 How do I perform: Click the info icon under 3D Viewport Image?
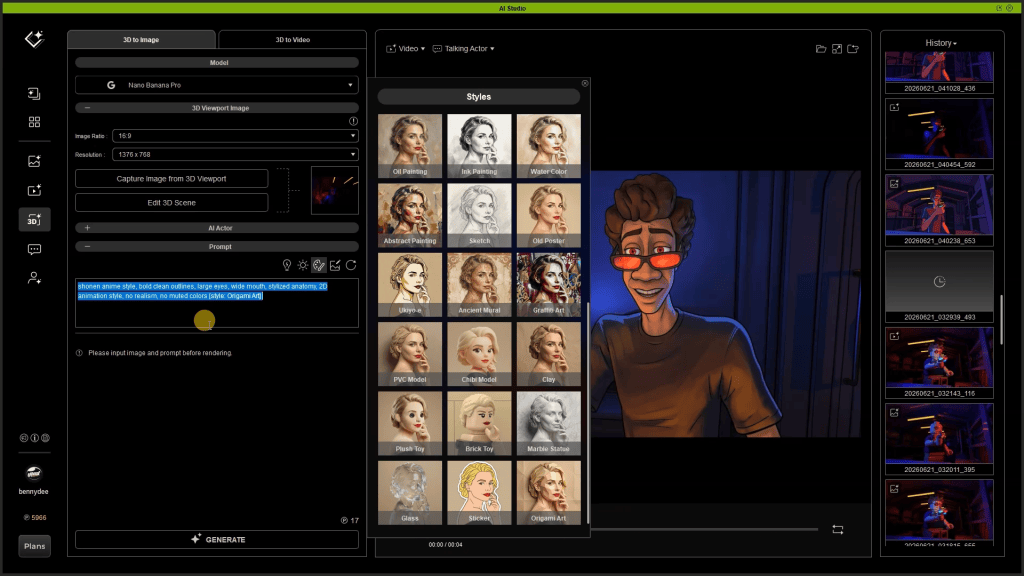click(353, 121)
